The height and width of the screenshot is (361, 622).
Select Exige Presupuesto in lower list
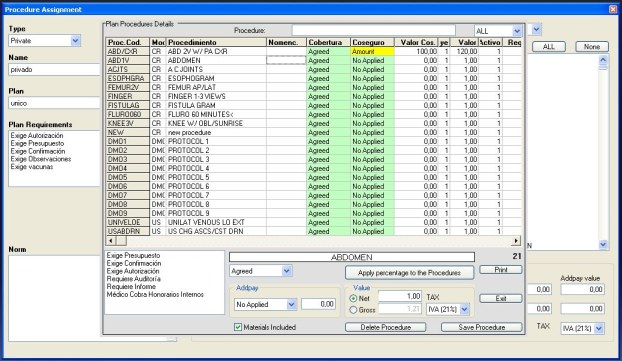coord(133,255)
